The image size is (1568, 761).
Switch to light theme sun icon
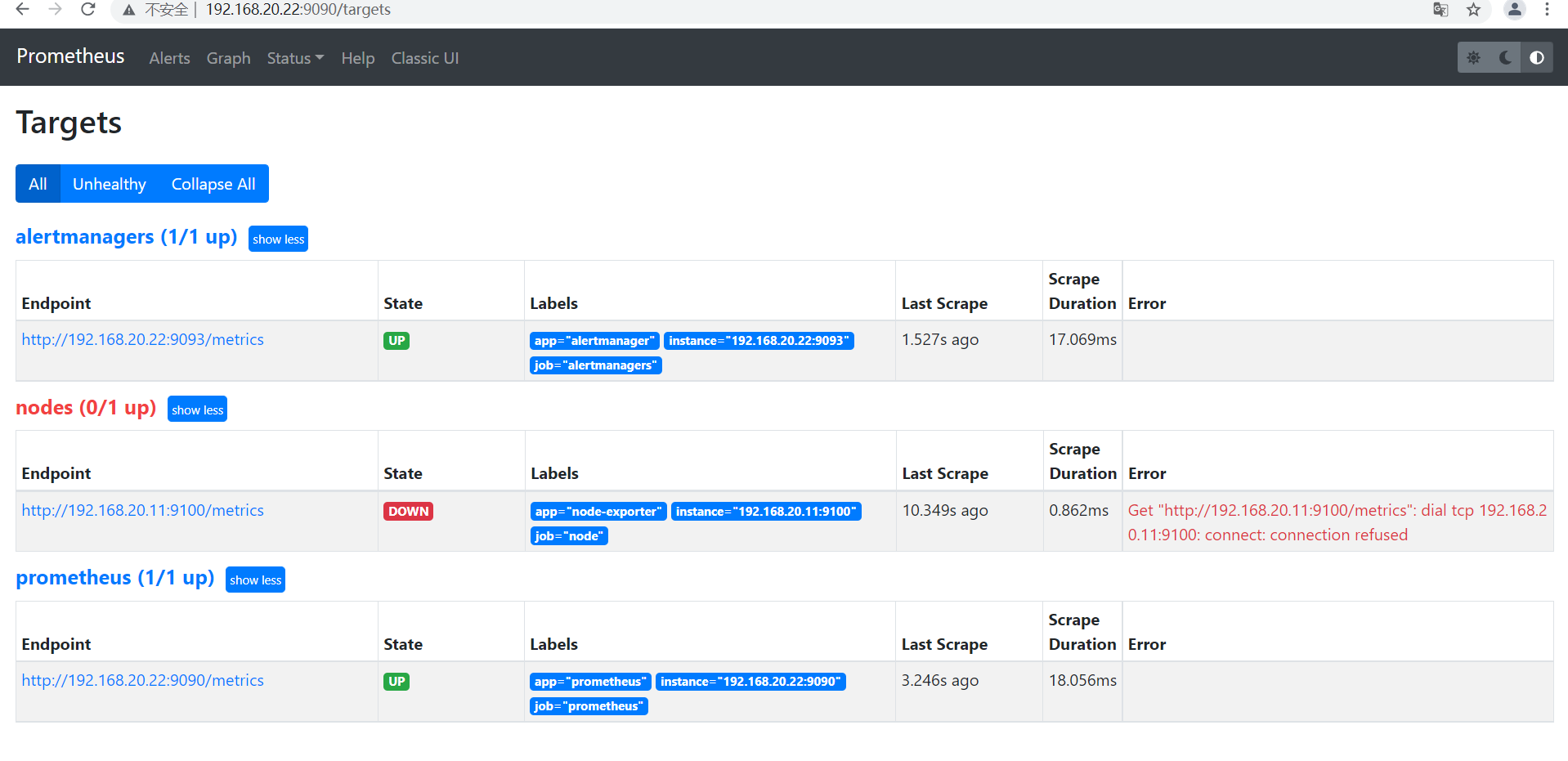[x=1473, y=57]
